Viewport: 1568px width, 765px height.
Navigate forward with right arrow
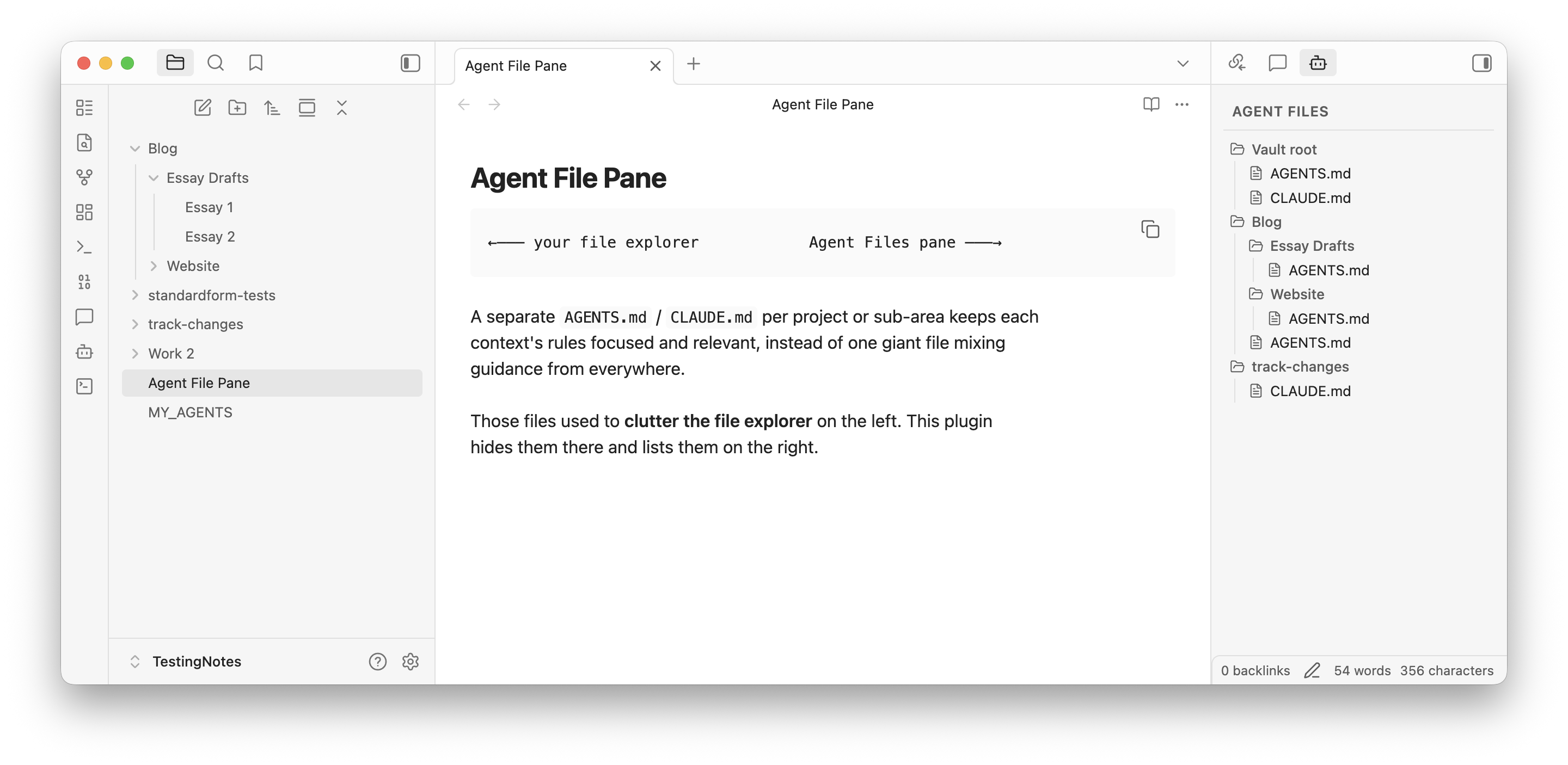coord(494,104)
